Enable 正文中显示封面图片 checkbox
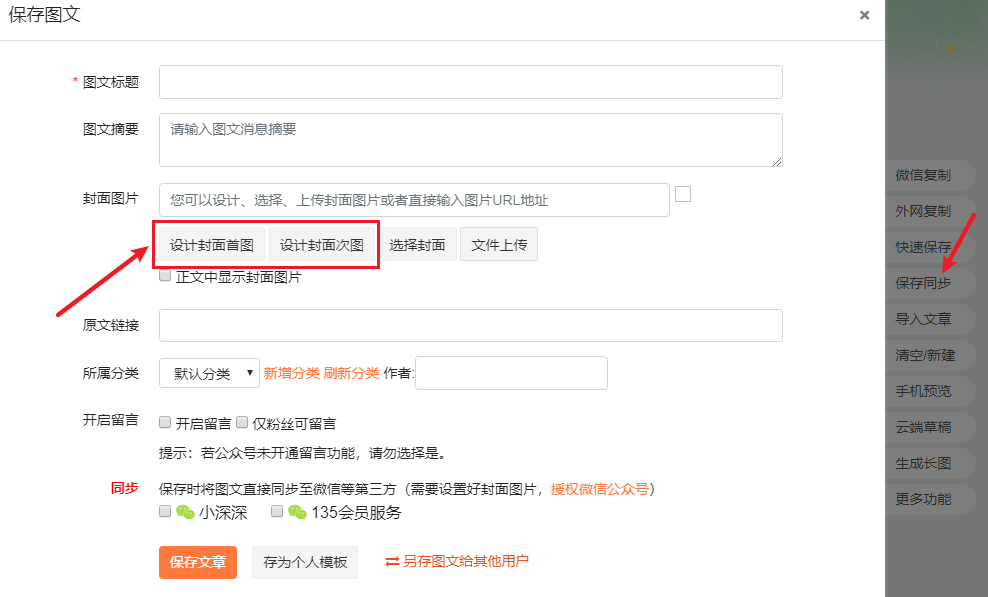 pos(165,275)
